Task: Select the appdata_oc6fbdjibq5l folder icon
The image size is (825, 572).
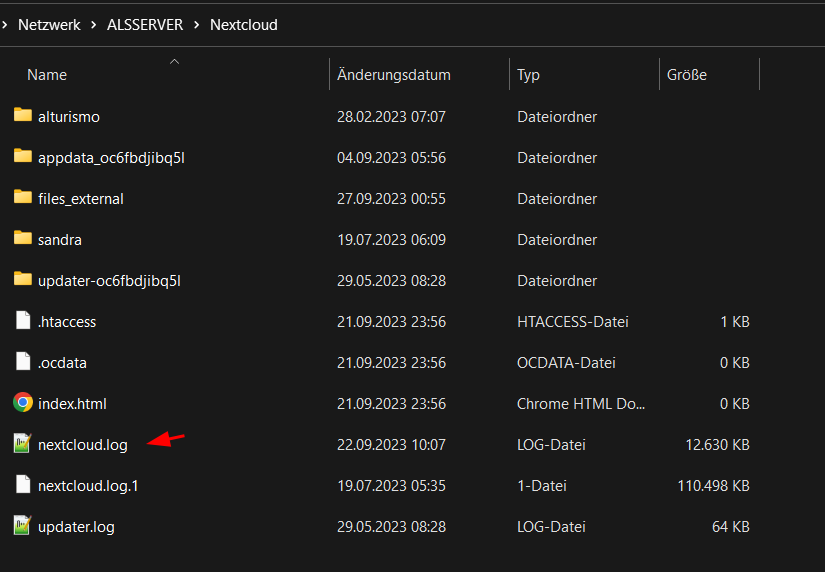Action: [x=23, y=156]
